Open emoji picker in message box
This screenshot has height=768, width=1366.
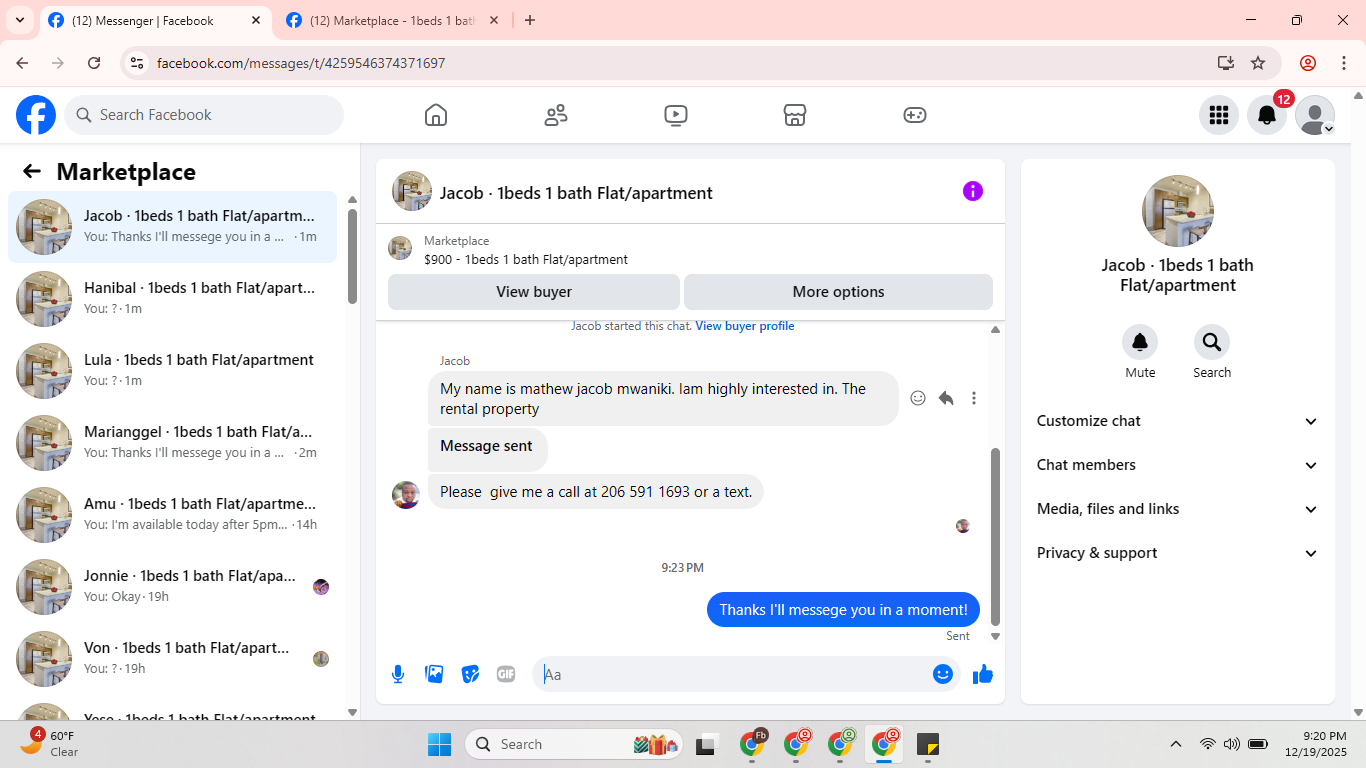click(943, 674)
